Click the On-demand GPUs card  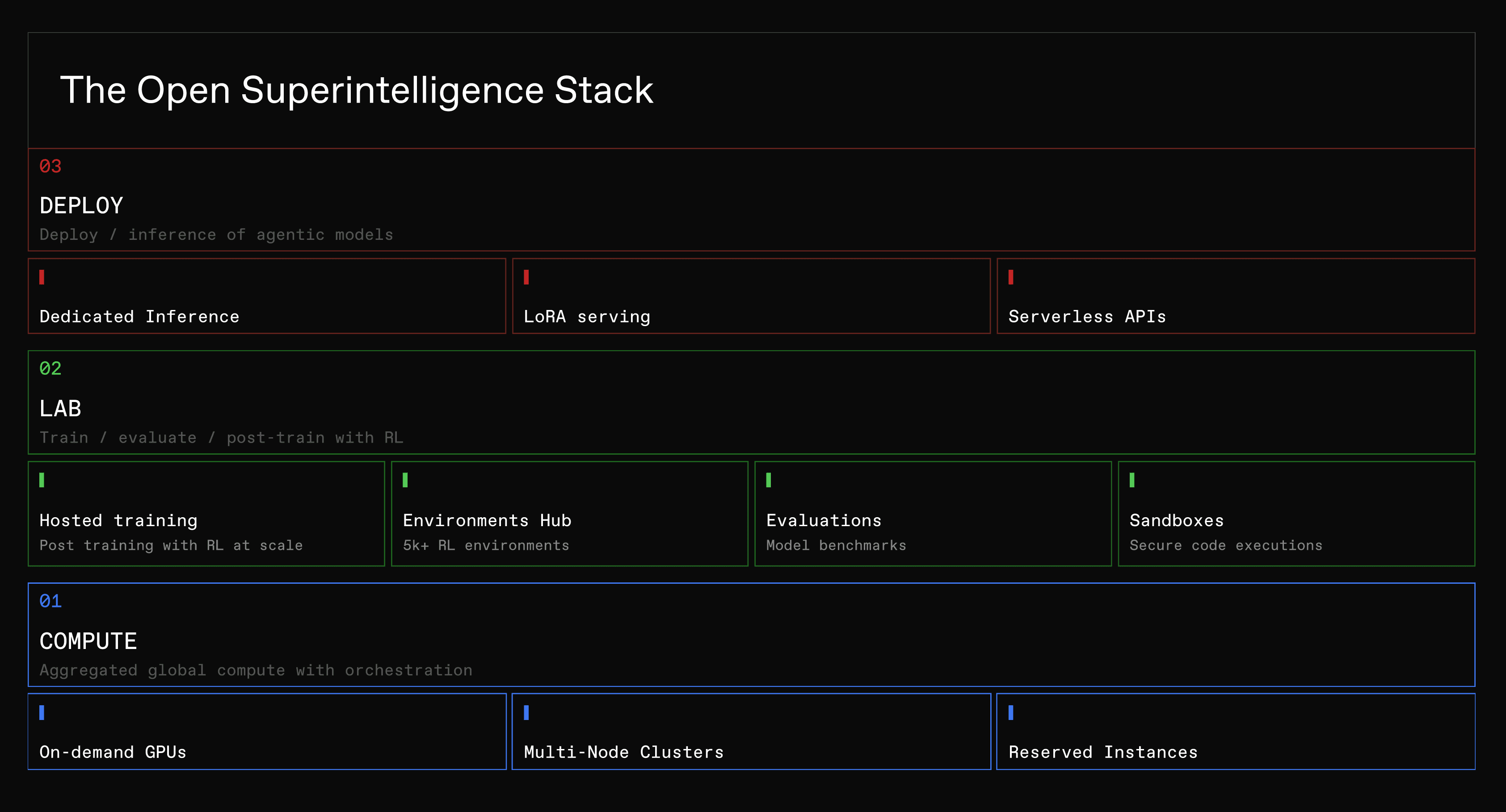(267, 732)
